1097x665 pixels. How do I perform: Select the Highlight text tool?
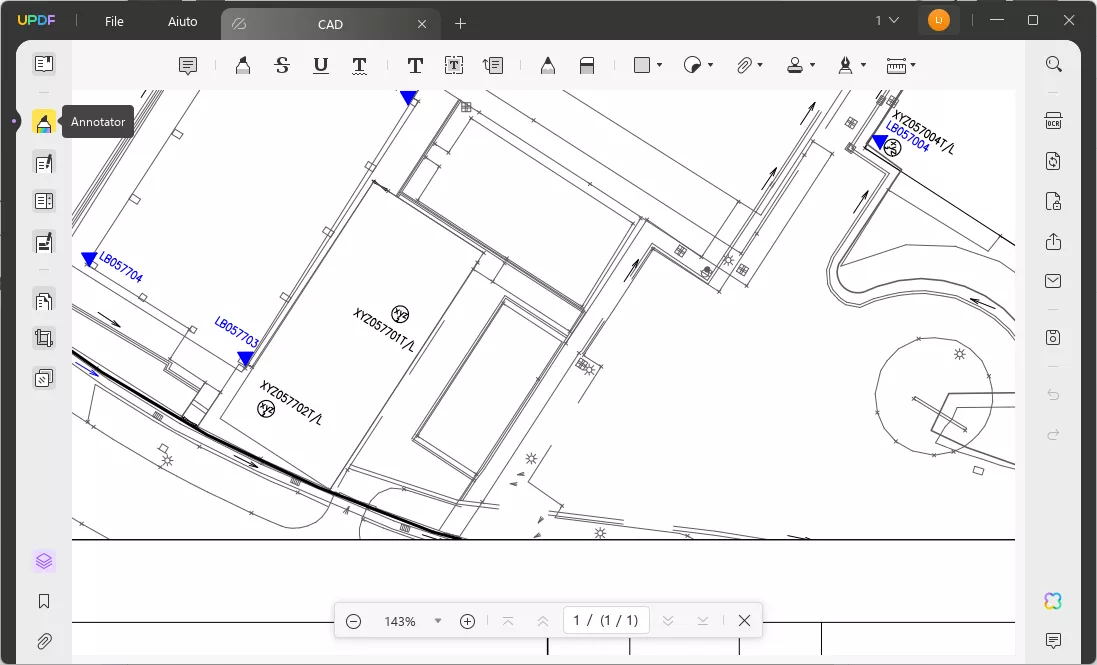(x=243, y=66)
